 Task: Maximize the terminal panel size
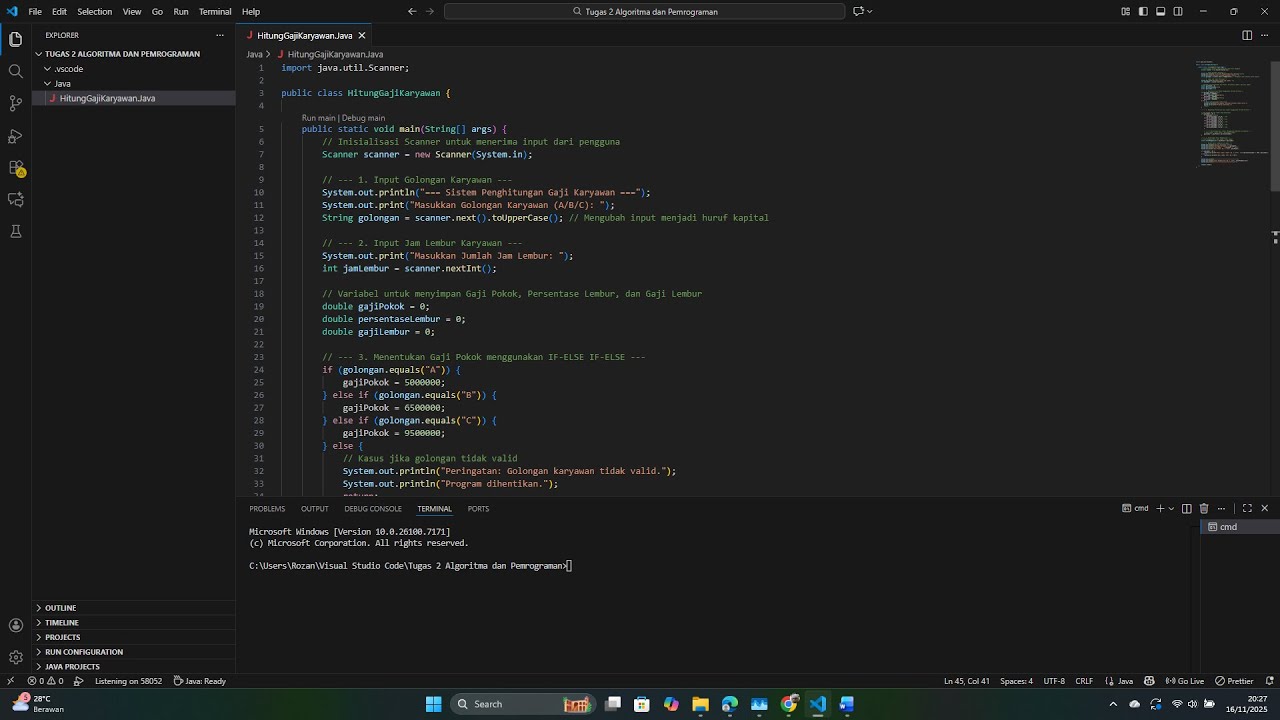click(1247, 509)
